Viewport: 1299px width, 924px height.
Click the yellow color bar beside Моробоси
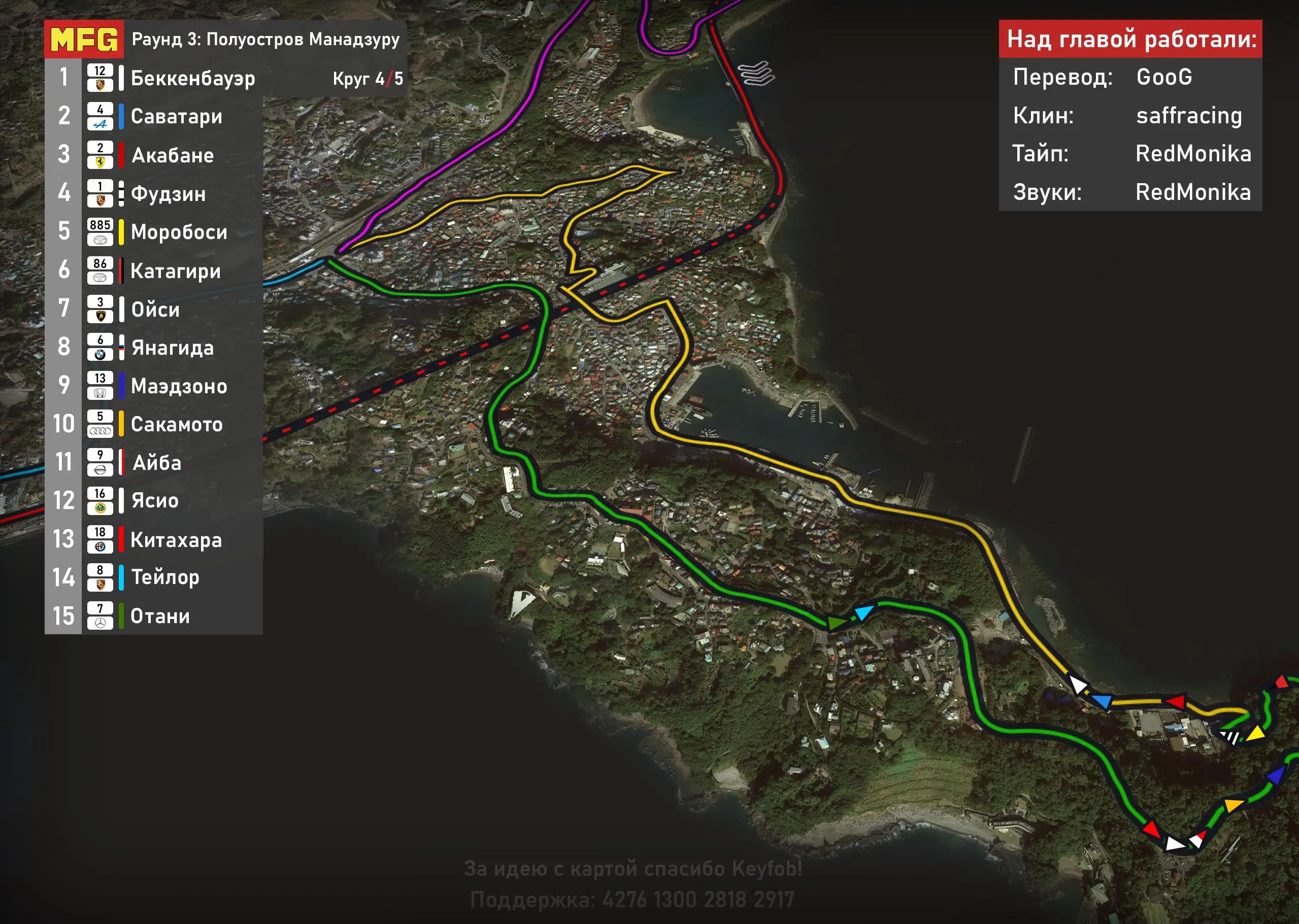(x=121, y=231)
